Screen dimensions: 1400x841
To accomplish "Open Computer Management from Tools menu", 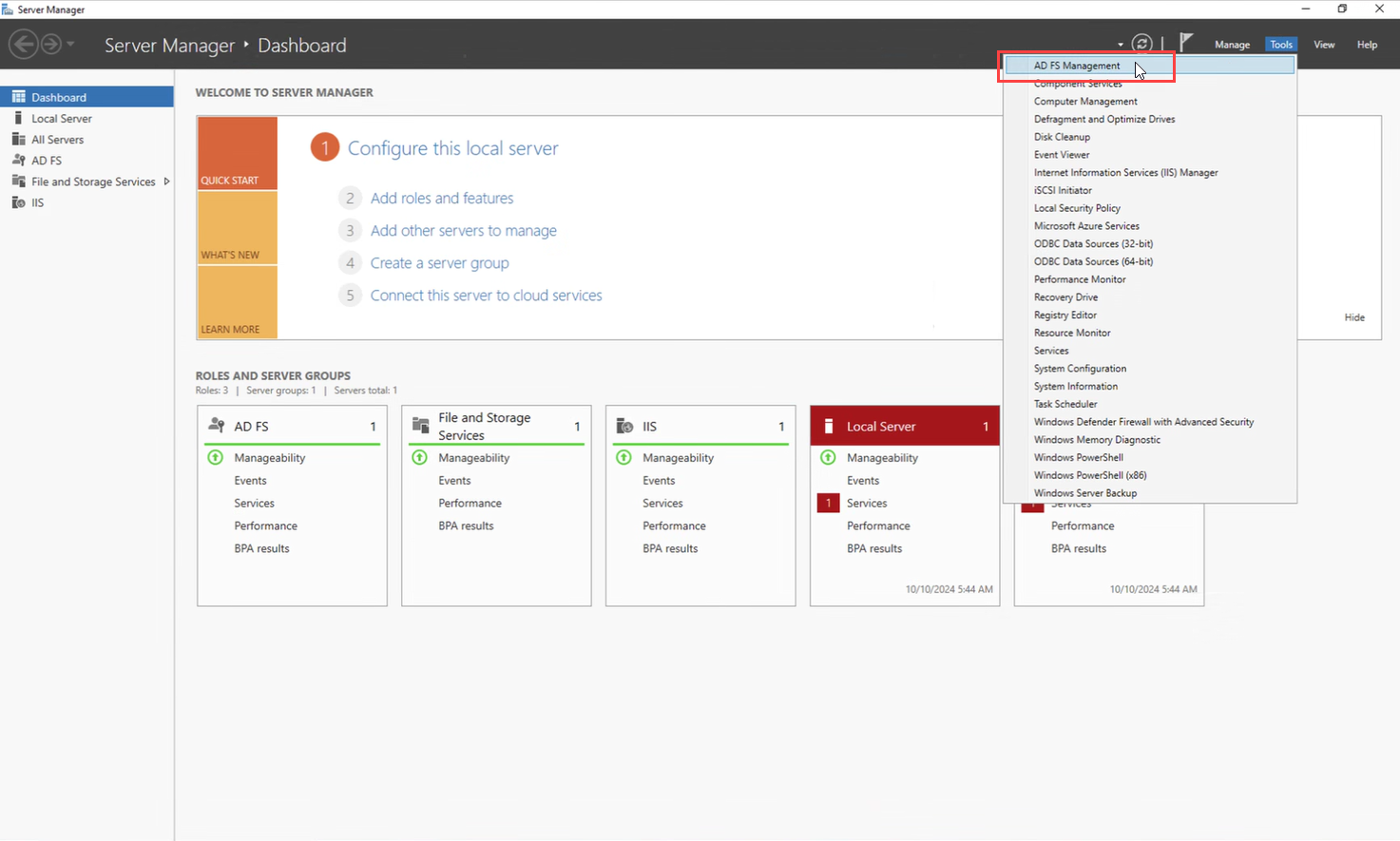I will click(x=1150, y=102).
